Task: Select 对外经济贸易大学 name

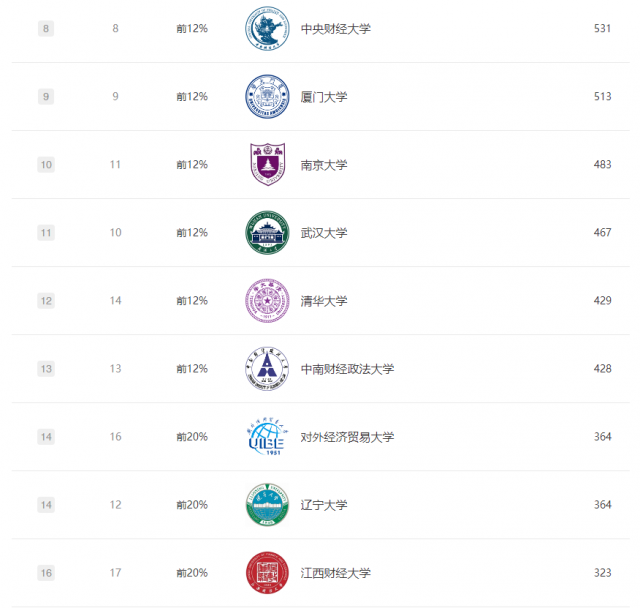Action: pyautogui.click(x=347, y=437)
